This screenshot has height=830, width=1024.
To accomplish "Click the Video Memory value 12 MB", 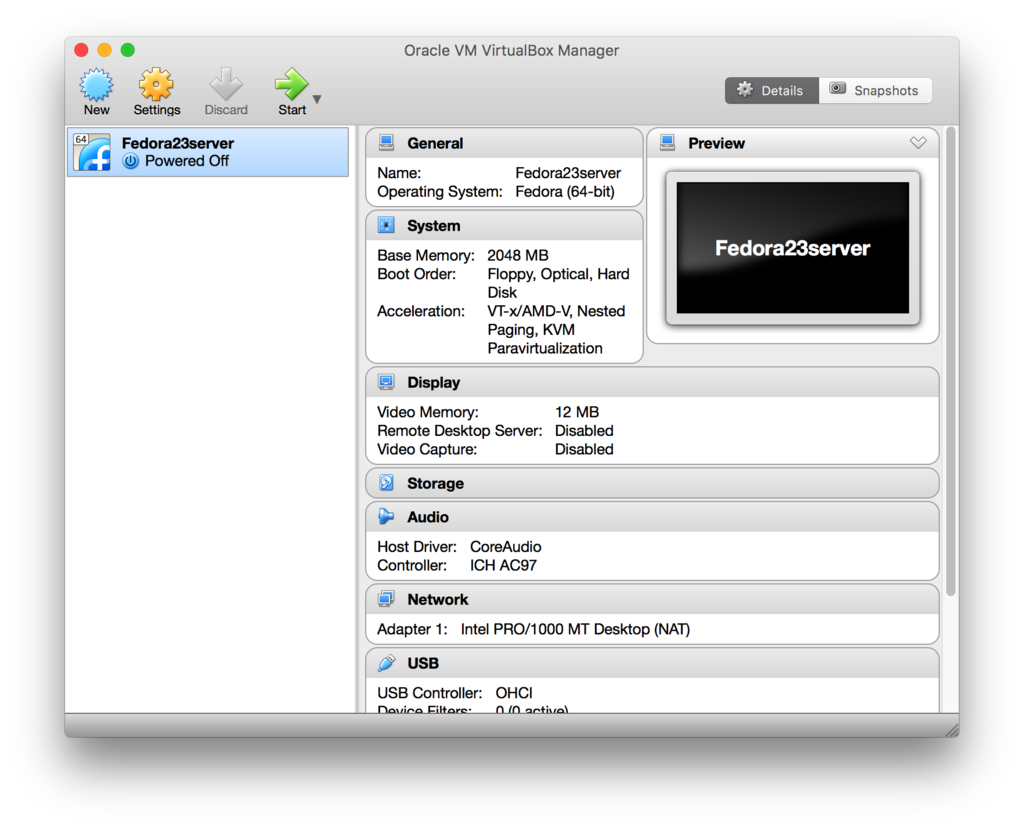I will [577, 412].
